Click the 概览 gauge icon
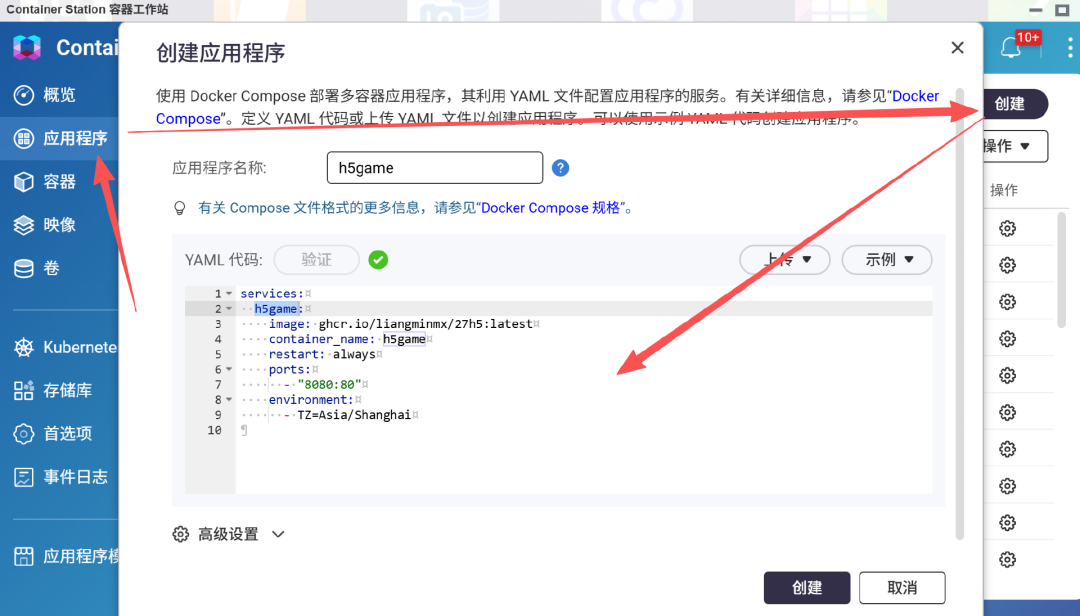The image size is (1080, 616). 23,95
